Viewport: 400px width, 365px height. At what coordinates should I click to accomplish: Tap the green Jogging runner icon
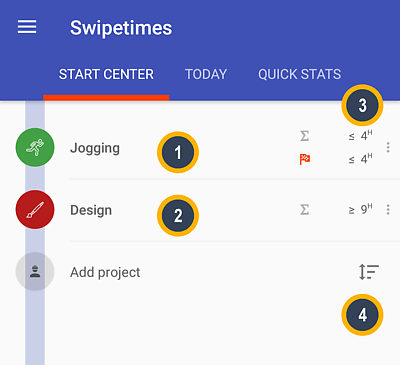[35, 147]
